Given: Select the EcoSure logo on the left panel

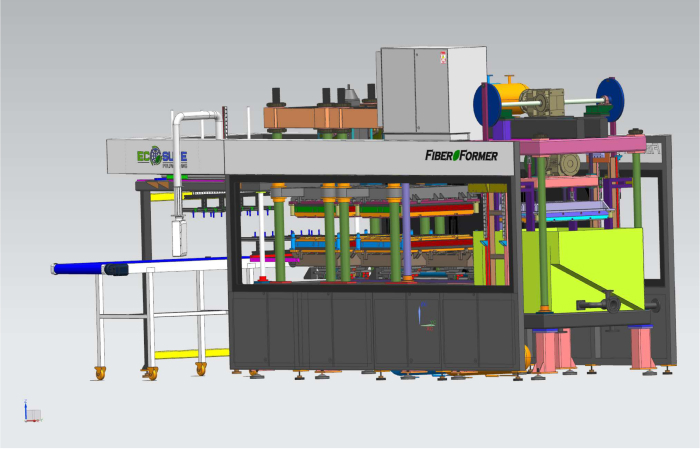Looking at the screenshot, I should (162, 156).
